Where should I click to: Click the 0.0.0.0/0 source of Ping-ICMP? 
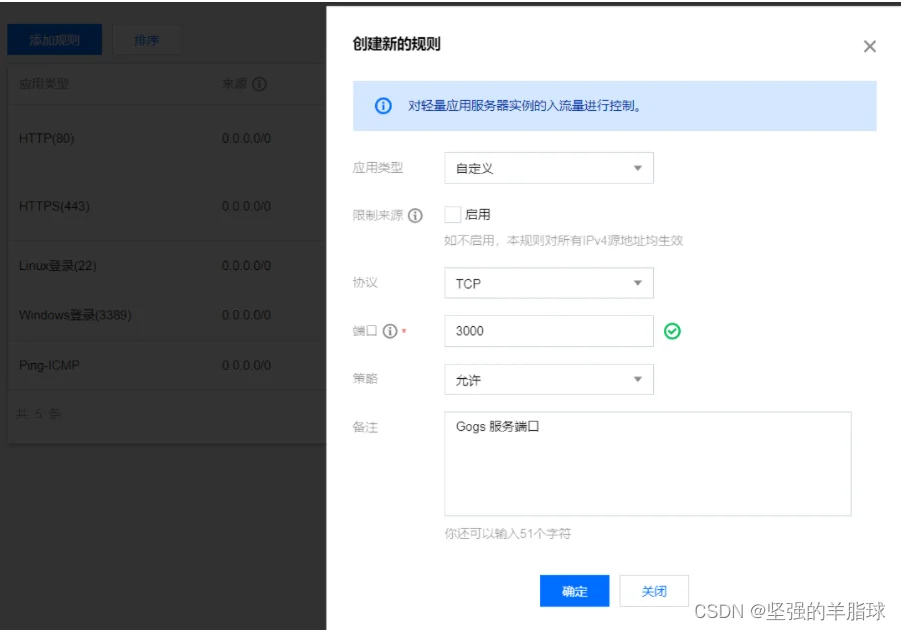pyautogui.click(x=246, y=366)
